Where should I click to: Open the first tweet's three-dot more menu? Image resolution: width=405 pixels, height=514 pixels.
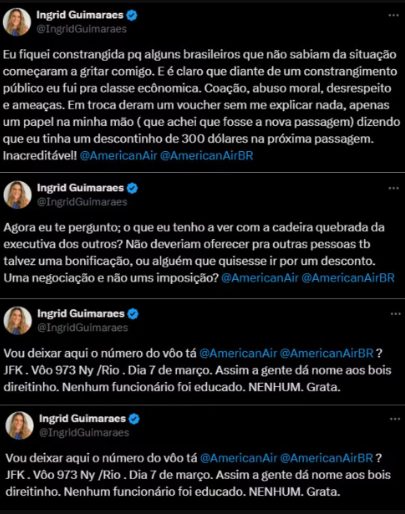(394, 15)
